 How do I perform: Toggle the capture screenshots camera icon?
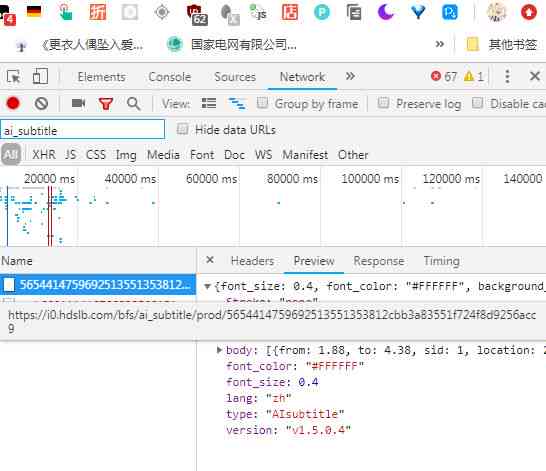click(x=78, y=103)
